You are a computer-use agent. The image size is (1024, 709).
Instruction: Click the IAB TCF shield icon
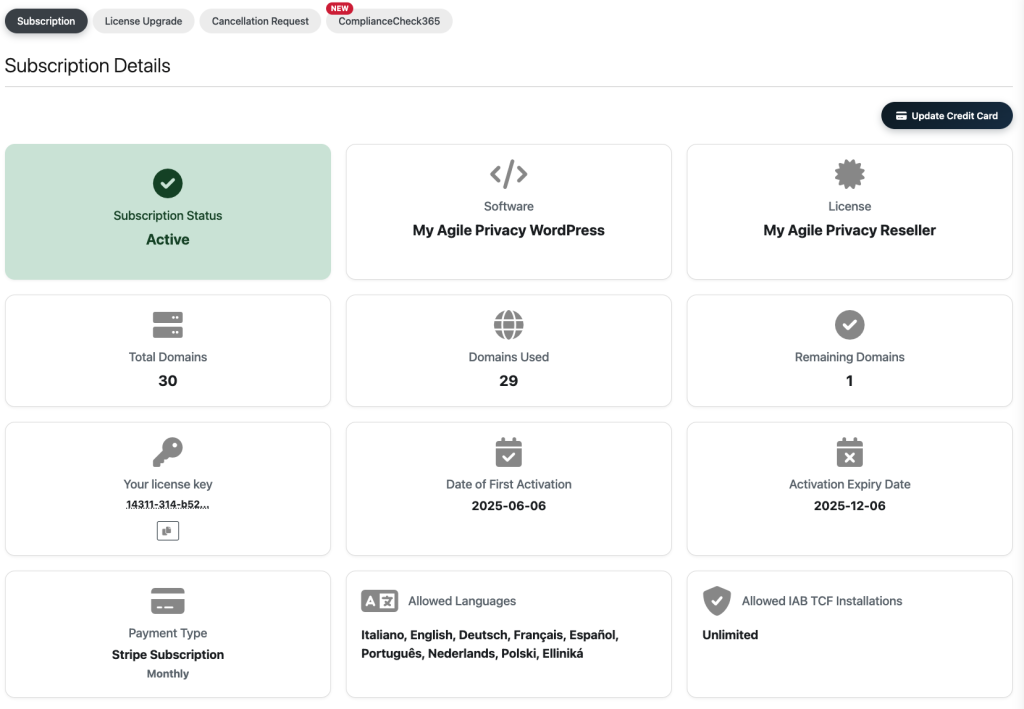coord(716,601)
